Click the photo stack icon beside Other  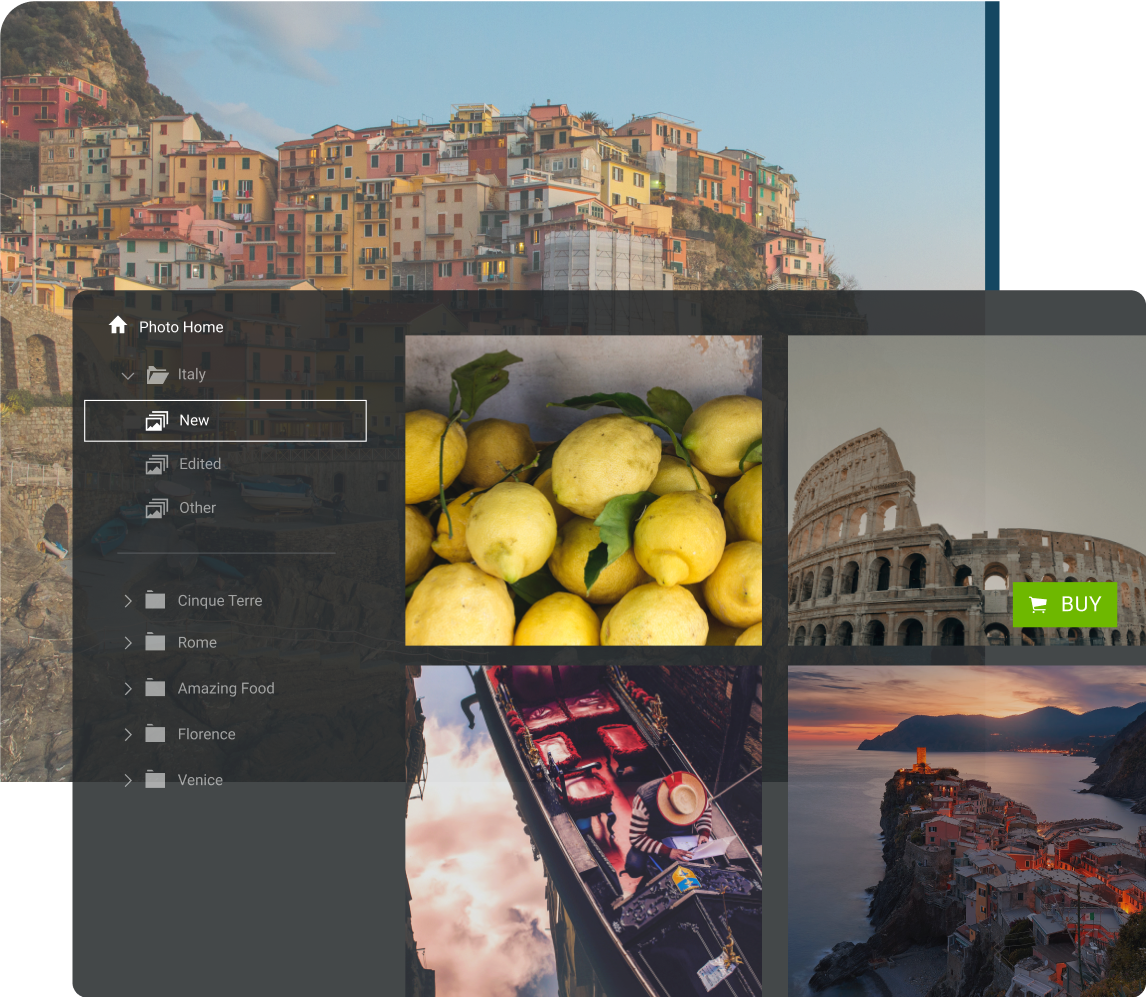[157, 508]
